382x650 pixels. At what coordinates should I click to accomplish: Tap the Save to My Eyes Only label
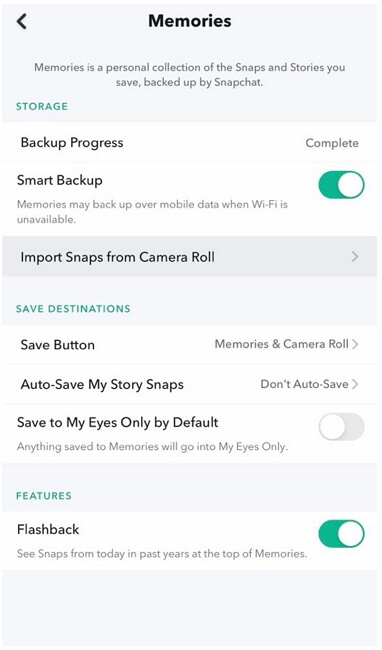coord(118,422)
